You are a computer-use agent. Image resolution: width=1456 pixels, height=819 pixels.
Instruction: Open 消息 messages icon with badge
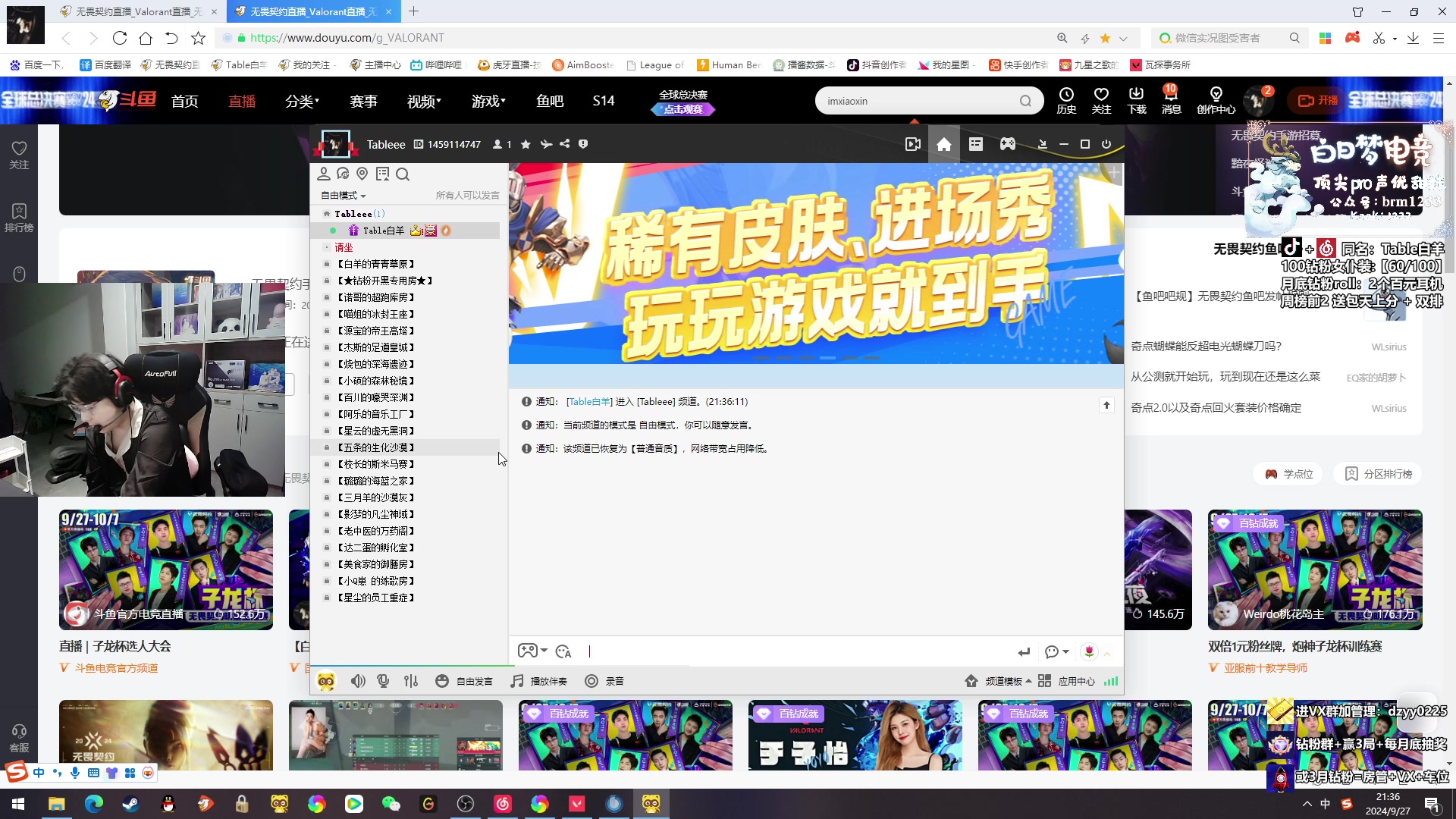click(x=1171, y=100)
